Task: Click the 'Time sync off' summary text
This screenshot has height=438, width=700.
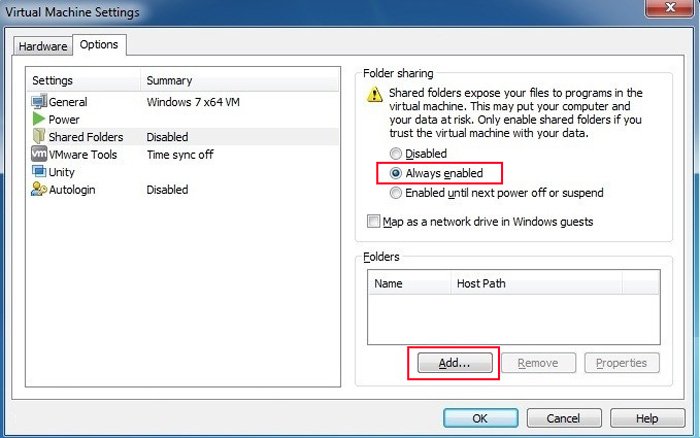Action: click(180, 155)
